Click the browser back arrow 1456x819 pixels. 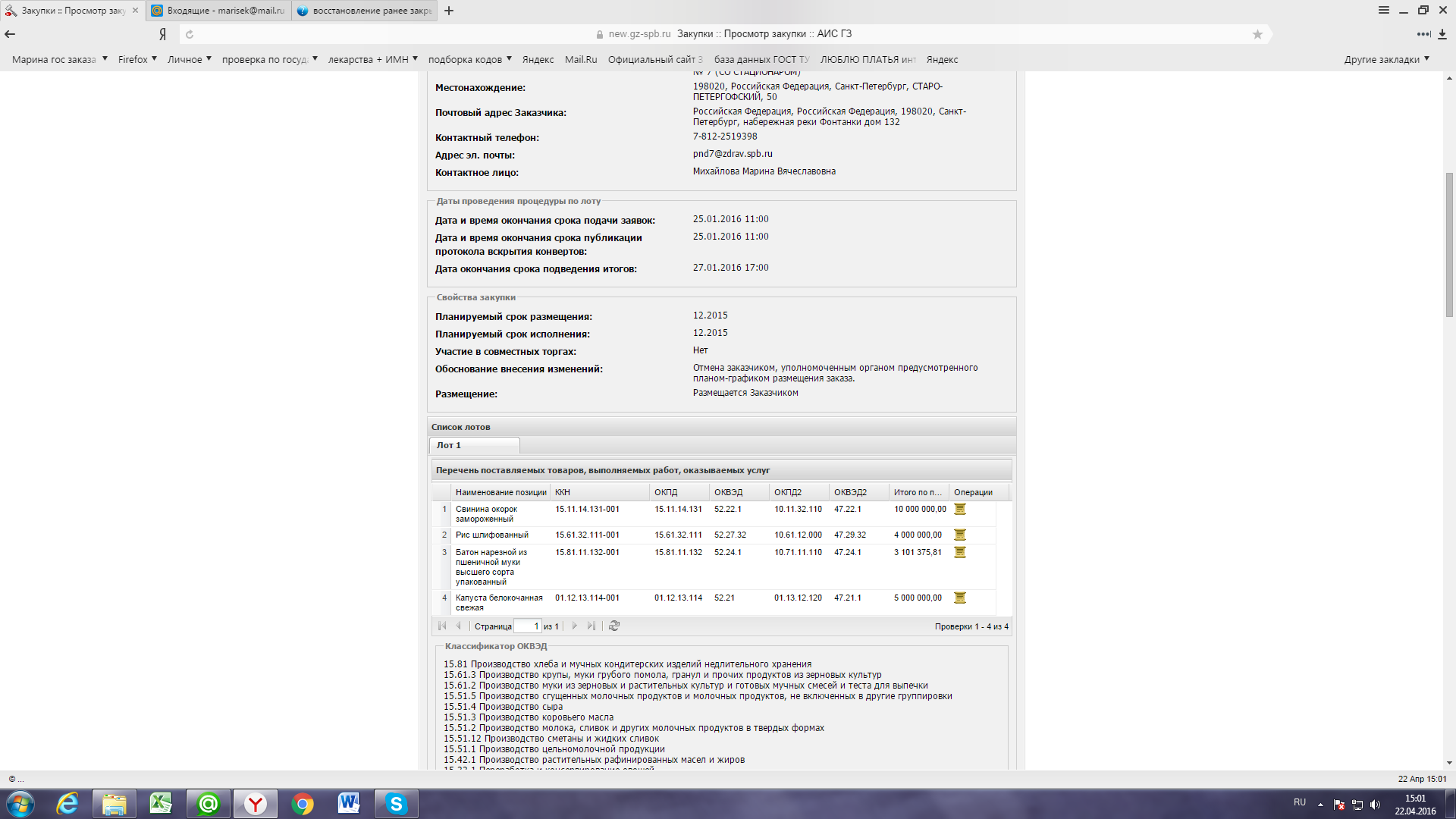point(10,34)
